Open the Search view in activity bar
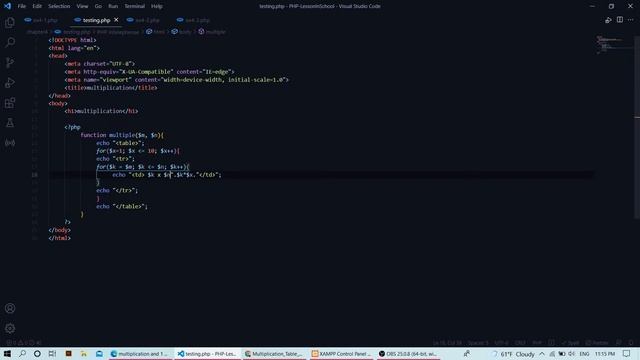Screen dimensions: 640x360 pos(10,42)
